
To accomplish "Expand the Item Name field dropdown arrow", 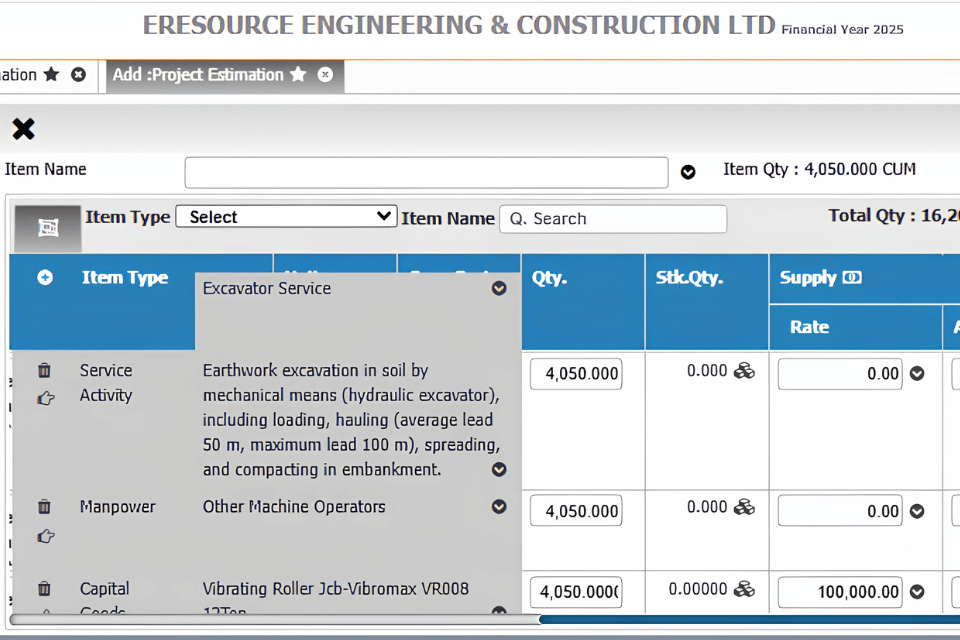I will tap(688, 172).
